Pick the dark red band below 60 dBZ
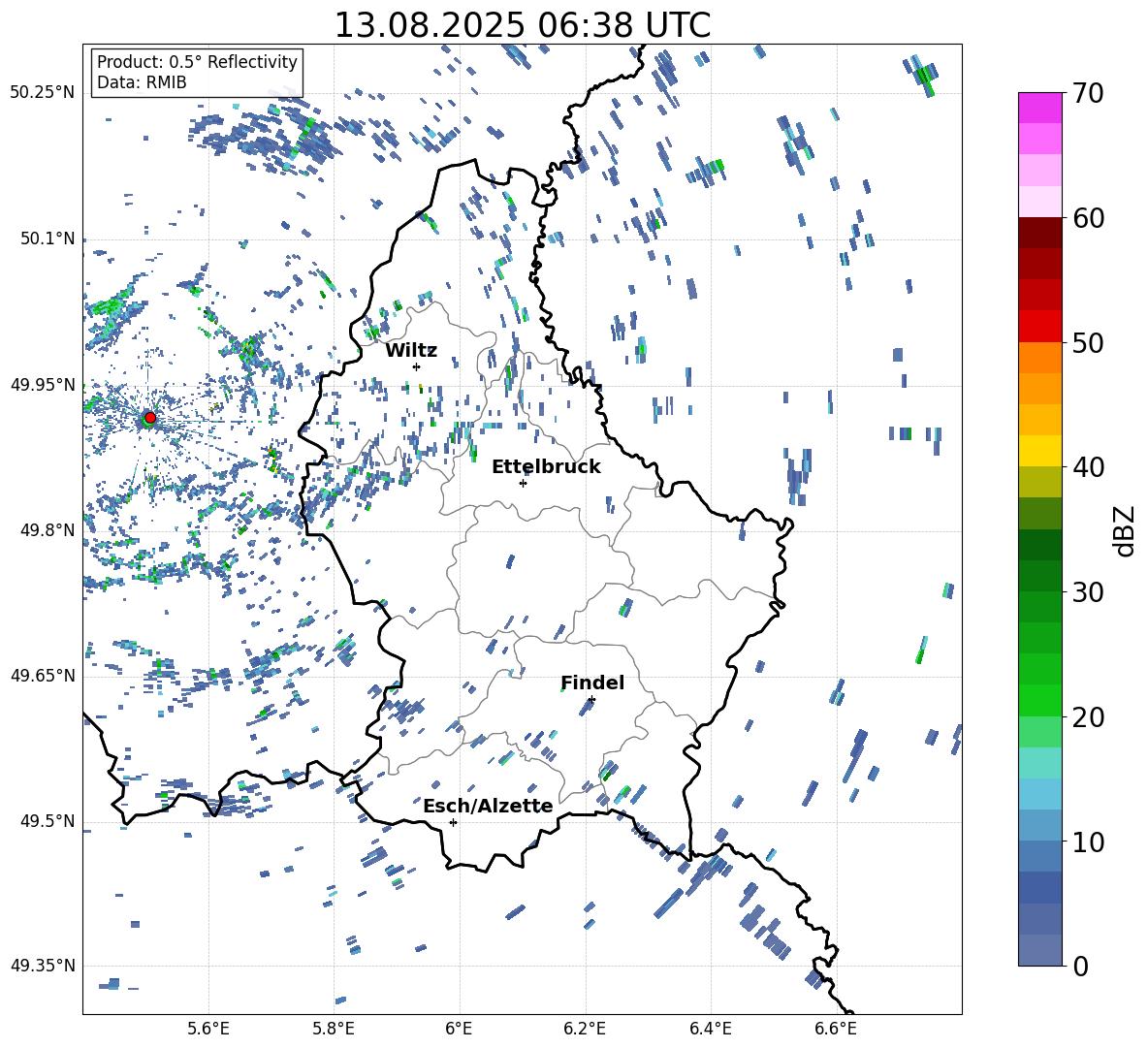The height and width of the screenshot is (1048, 1148). (1040, 233)
